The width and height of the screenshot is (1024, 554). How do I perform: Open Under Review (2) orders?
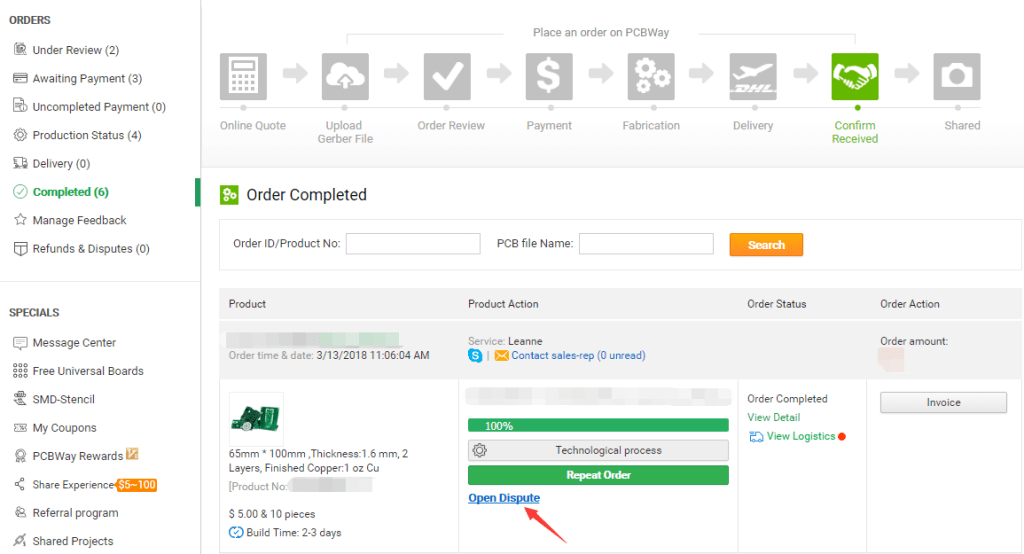(x=75, y=50)
